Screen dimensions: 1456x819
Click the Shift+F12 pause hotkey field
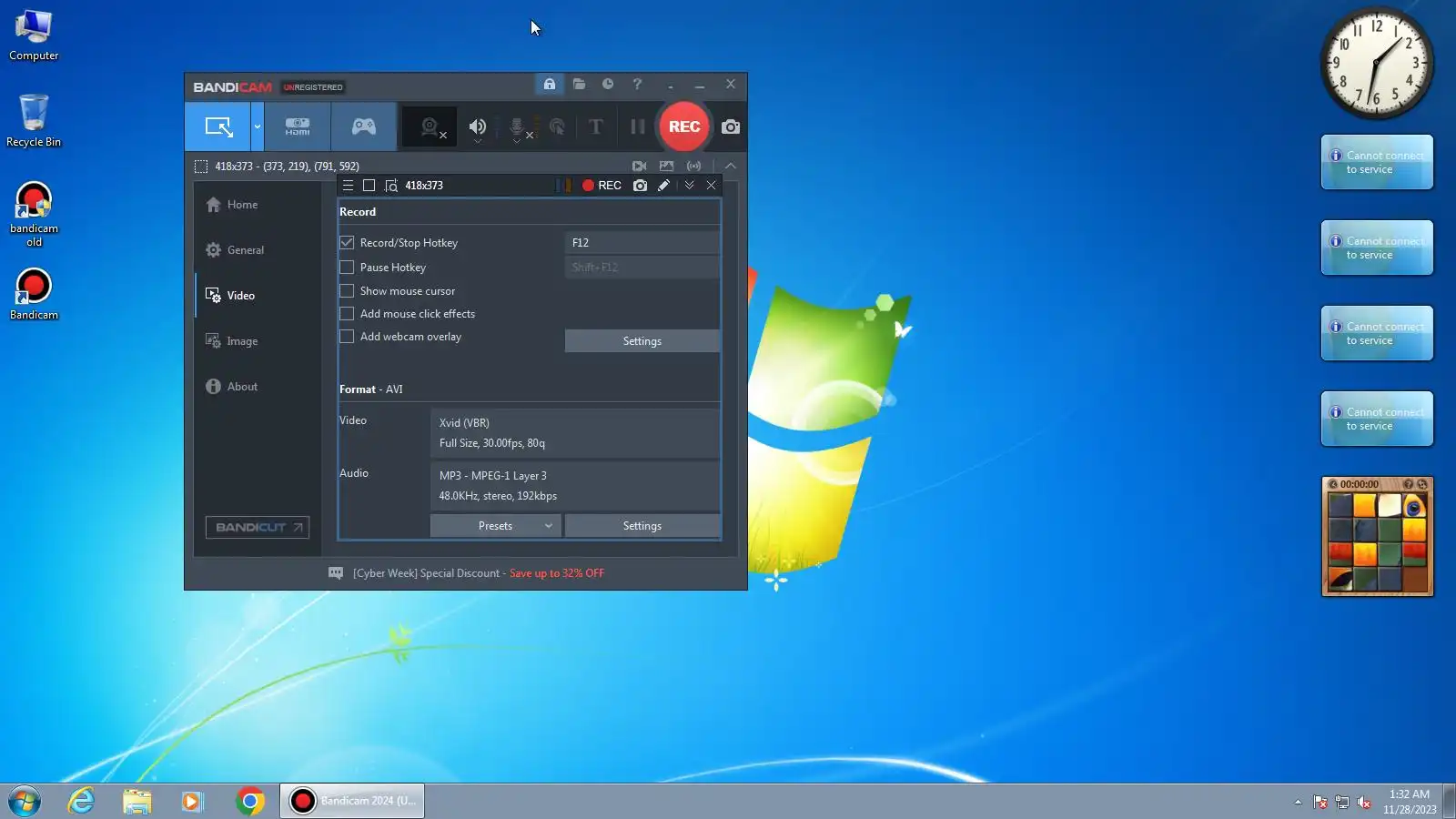coord(642,268)
